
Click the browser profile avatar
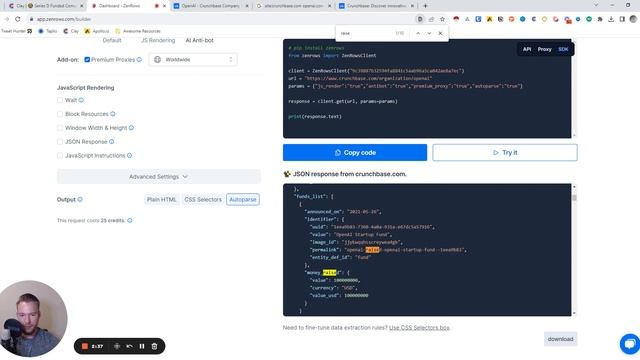(x=633, y=19)
